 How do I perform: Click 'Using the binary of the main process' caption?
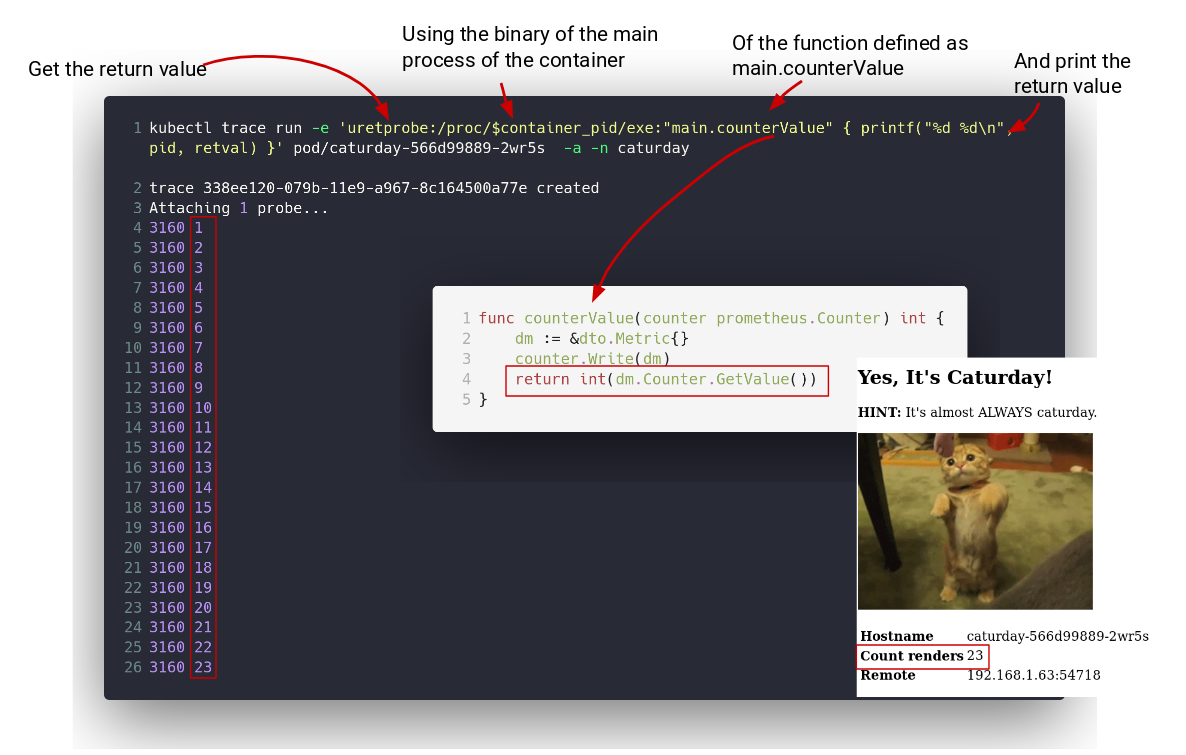[529, 47]
